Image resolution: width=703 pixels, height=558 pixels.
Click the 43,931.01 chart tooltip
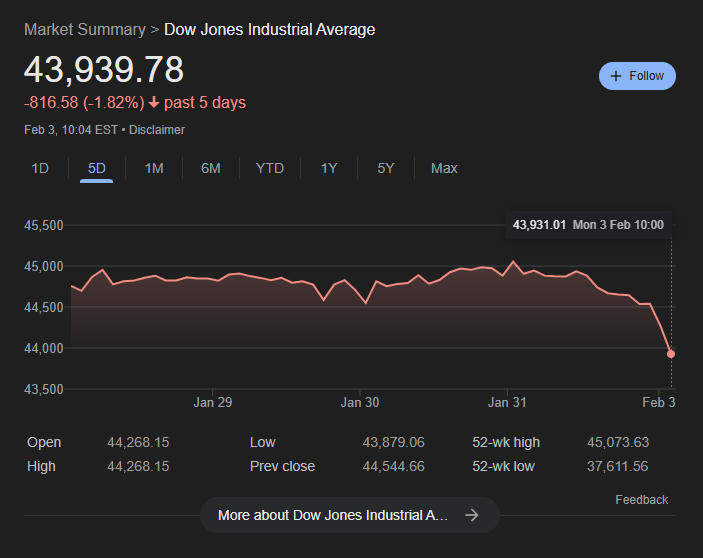pos(588,225)
